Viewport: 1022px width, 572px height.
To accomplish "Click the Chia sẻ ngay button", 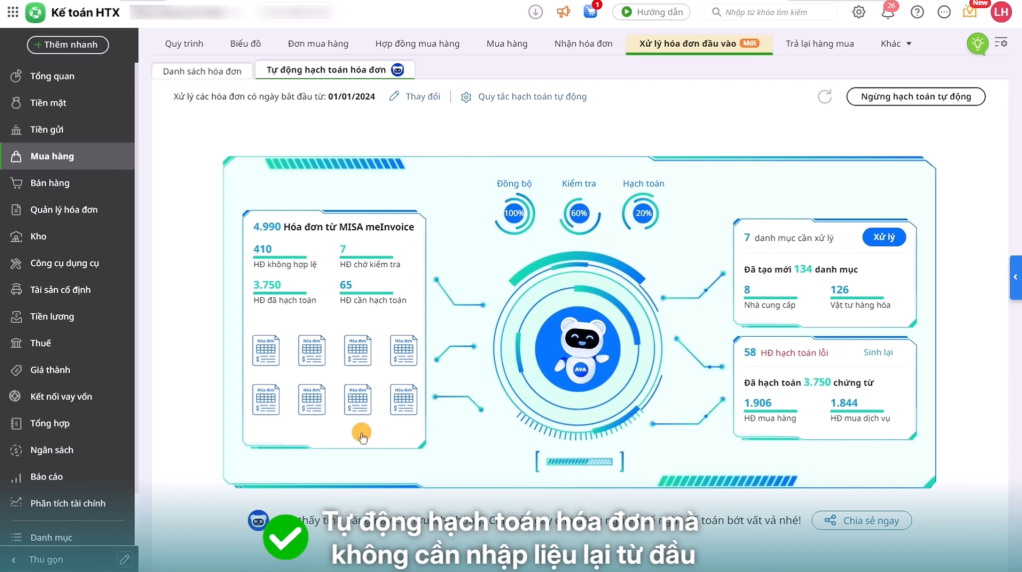I will [x=862, y=521].
